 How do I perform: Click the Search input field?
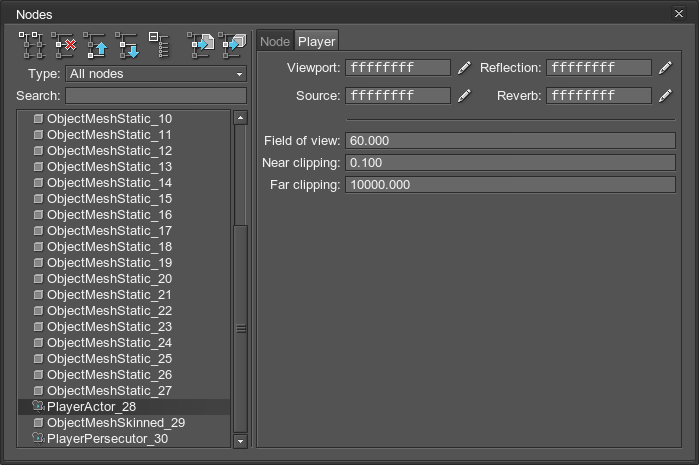click(156, 96)
